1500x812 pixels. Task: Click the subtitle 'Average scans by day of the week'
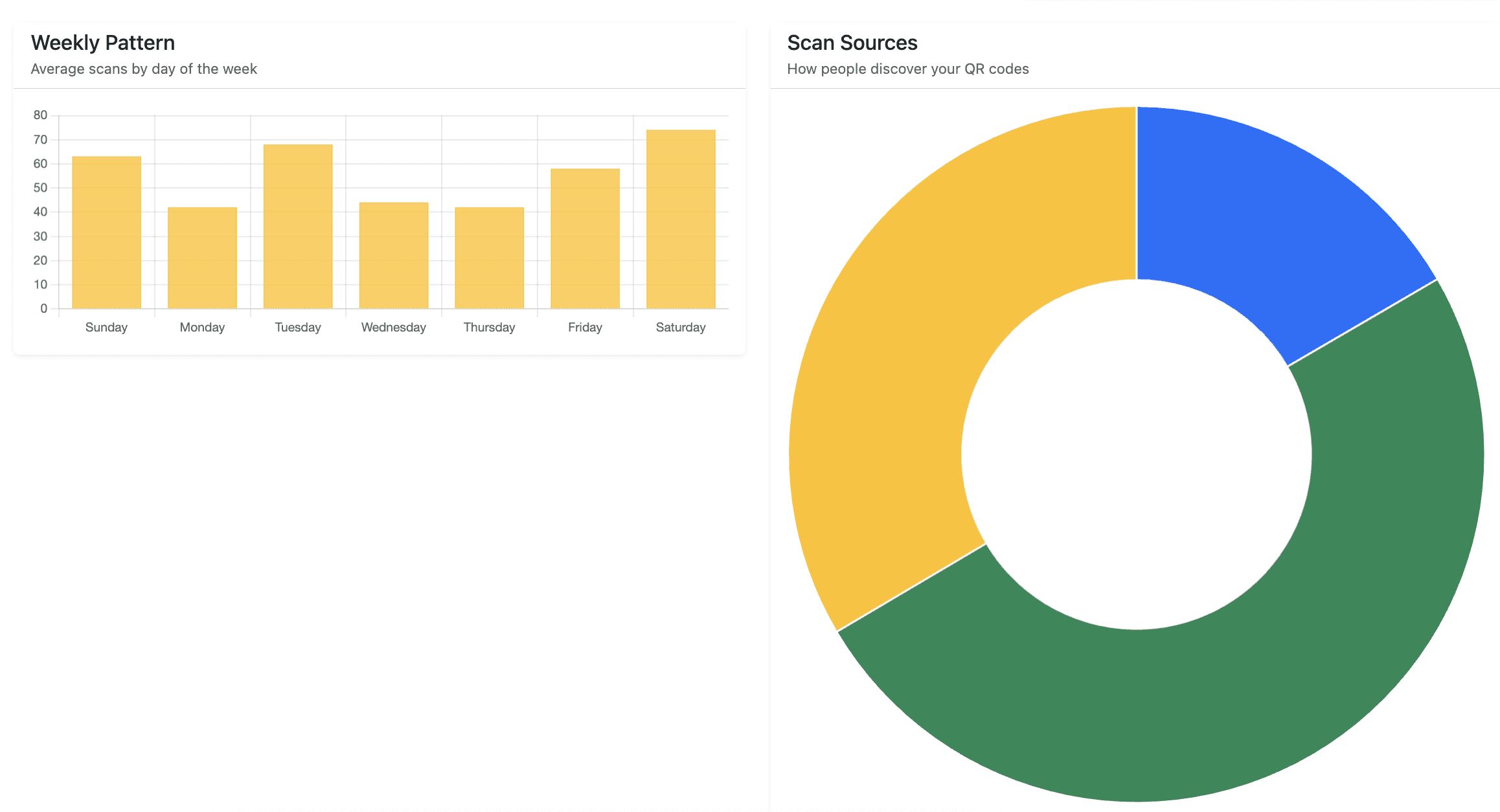click(144, 68)
